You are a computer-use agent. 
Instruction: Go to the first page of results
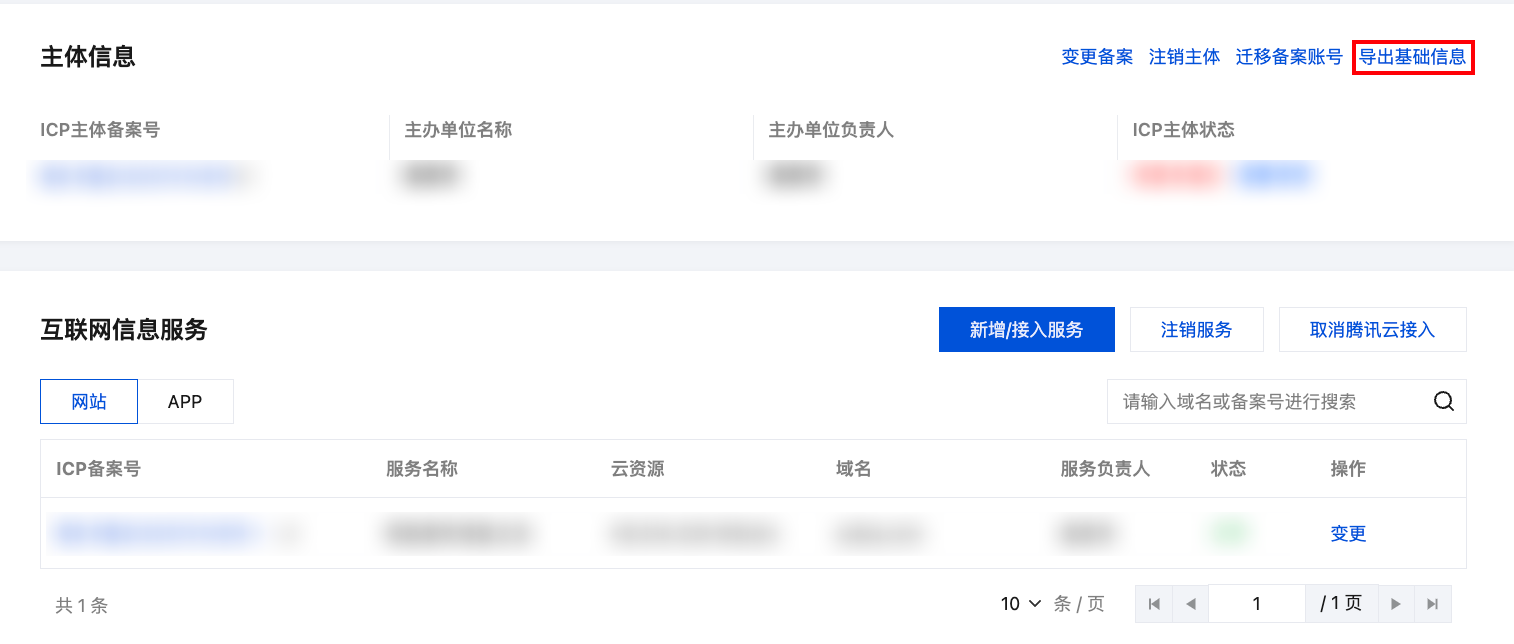1154,604
